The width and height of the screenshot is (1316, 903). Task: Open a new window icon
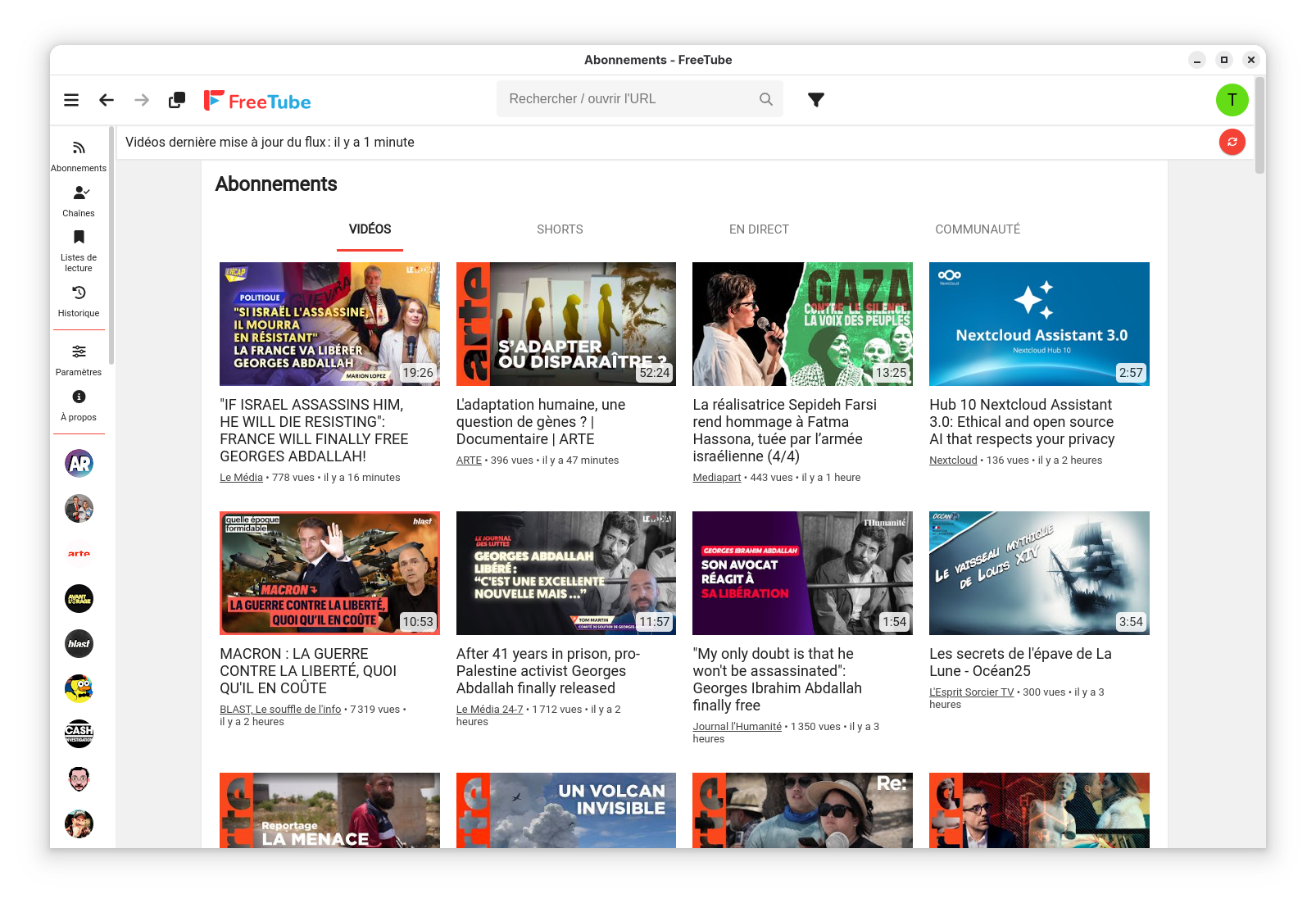pos(177,100)
